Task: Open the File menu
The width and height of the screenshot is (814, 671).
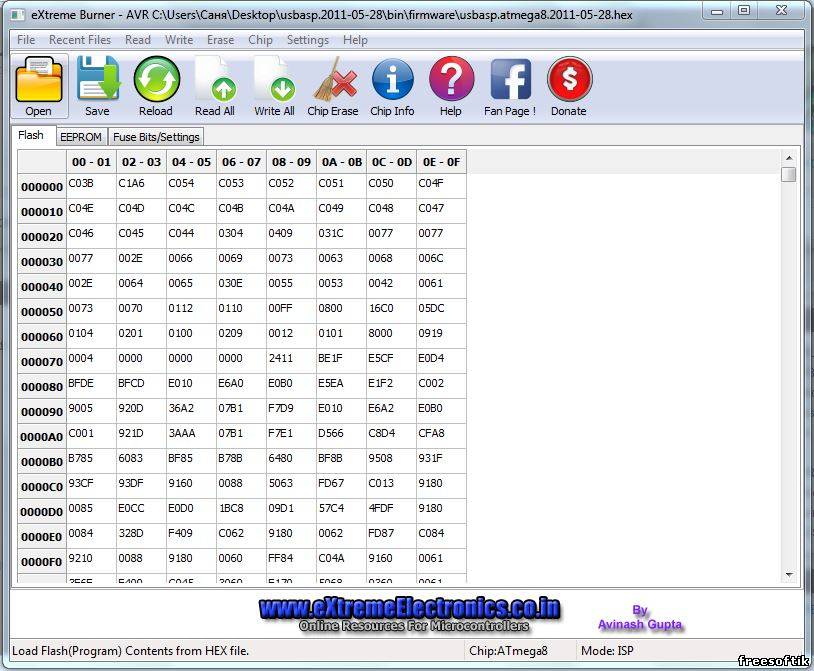Action: tap(26, 40)
